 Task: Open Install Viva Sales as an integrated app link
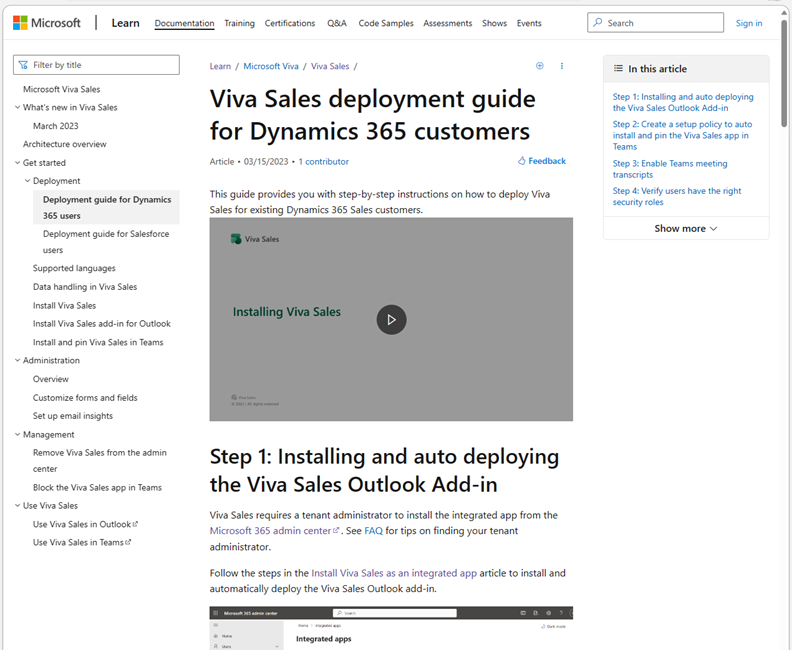pyautogui.click(x=394, y=573)
